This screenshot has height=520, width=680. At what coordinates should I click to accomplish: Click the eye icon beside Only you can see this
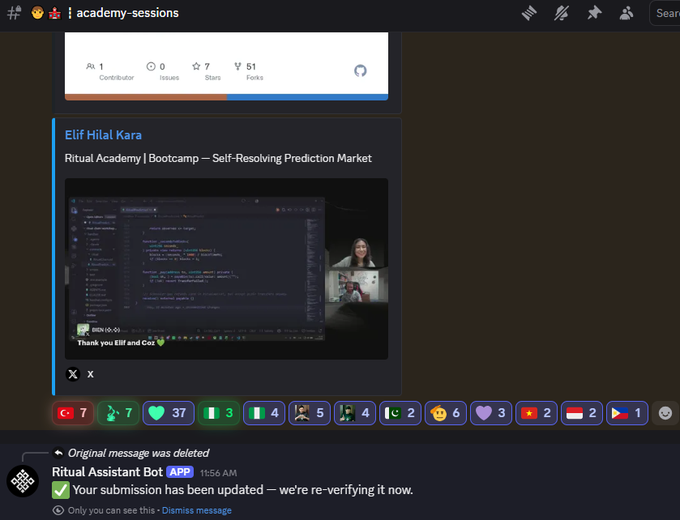(58, 510)
